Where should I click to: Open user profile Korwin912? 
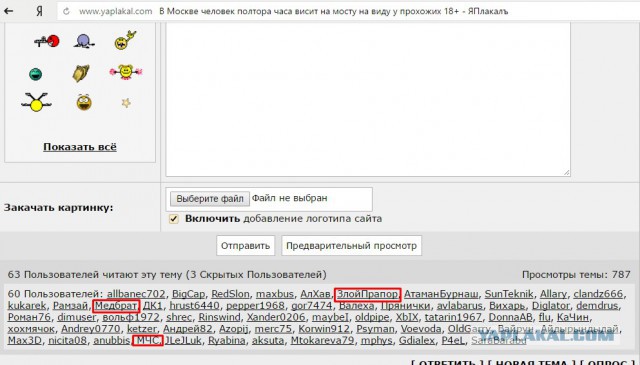324,329
